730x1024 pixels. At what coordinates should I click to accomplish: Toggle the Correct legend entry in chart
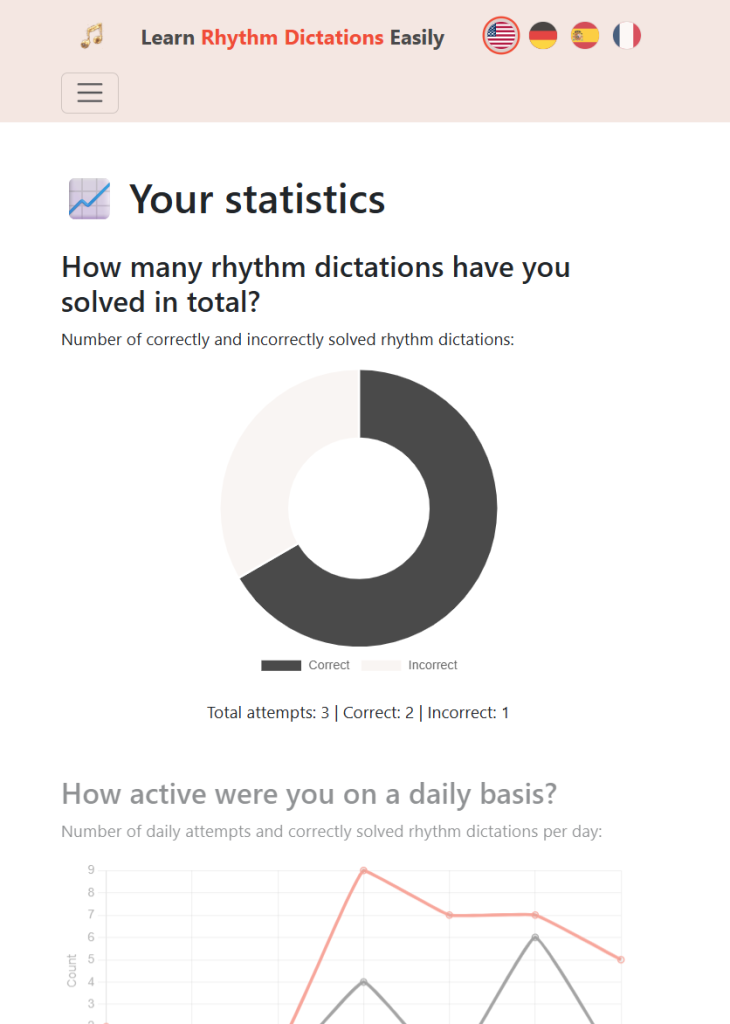coord(328,665)
